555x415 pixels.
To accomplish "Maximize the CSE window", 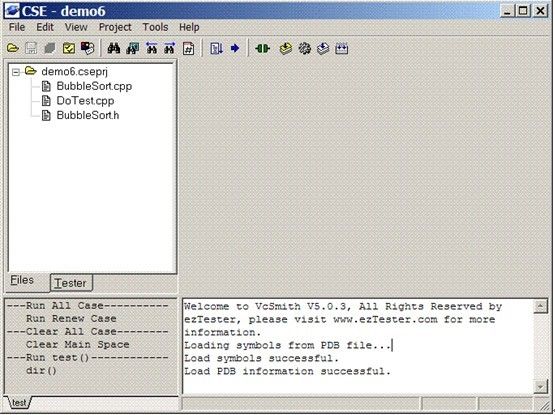I will (x=523, y=11).
